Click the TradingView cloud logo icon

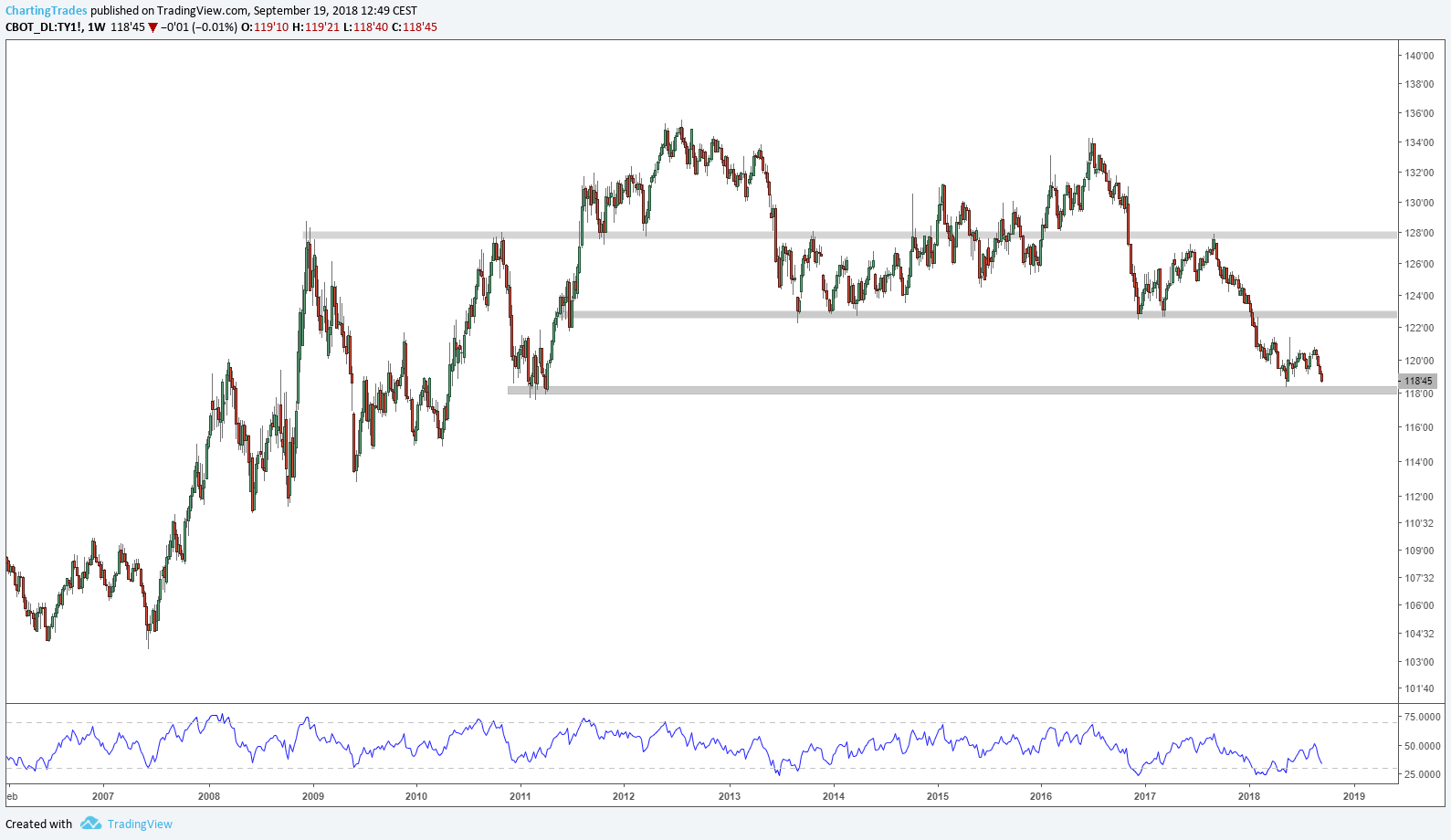90,824
